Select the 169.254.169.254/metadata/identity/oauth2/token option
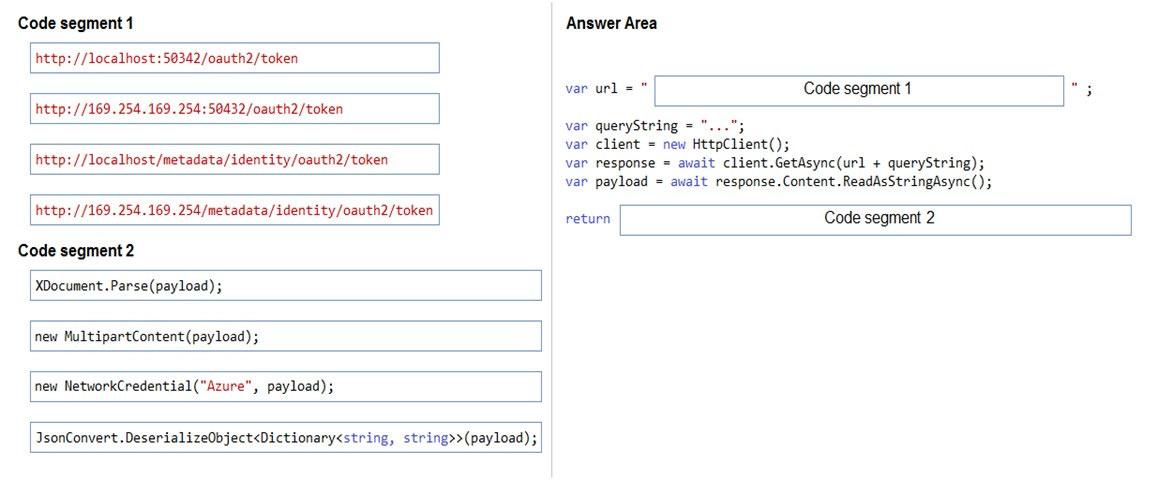This screenshot has height=489, width=1158. click(235, 211)
